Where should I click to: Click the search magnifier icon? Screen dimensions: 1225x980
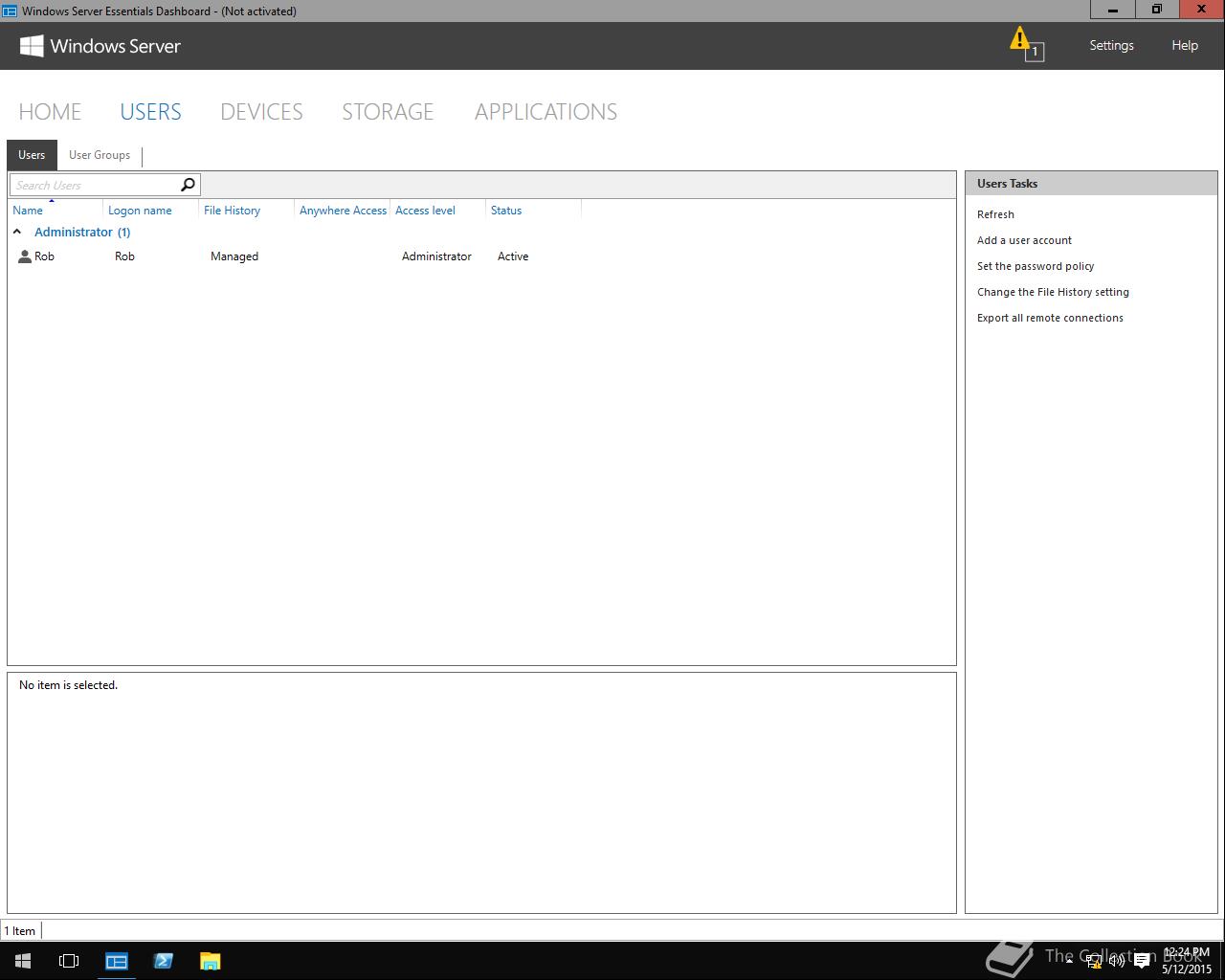188,185
